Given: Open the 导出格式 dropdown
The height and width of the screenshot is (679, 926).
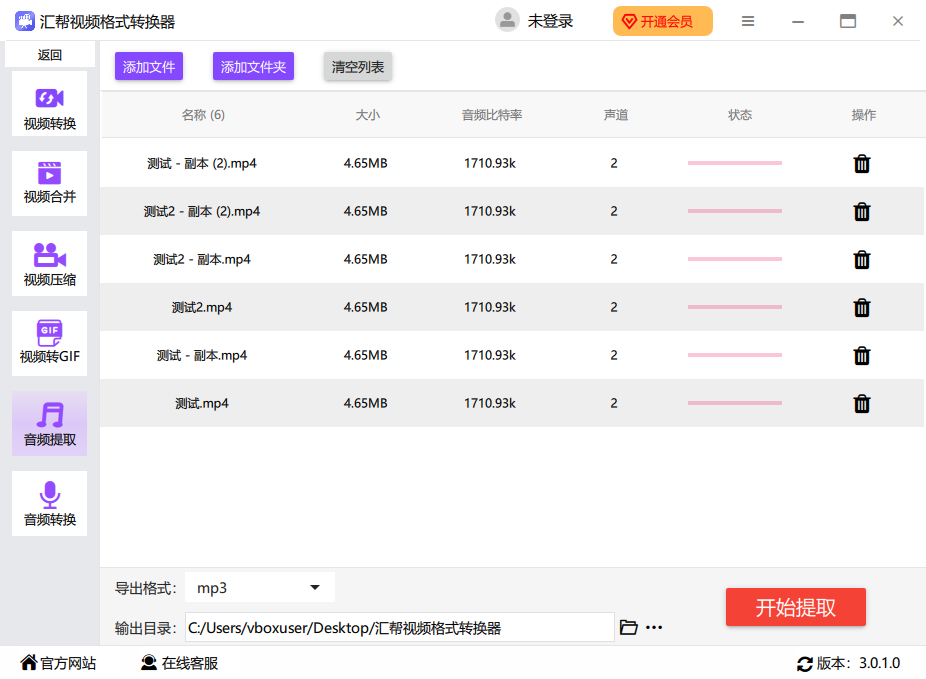Looking at the screenshot, I should pos(259,588).
